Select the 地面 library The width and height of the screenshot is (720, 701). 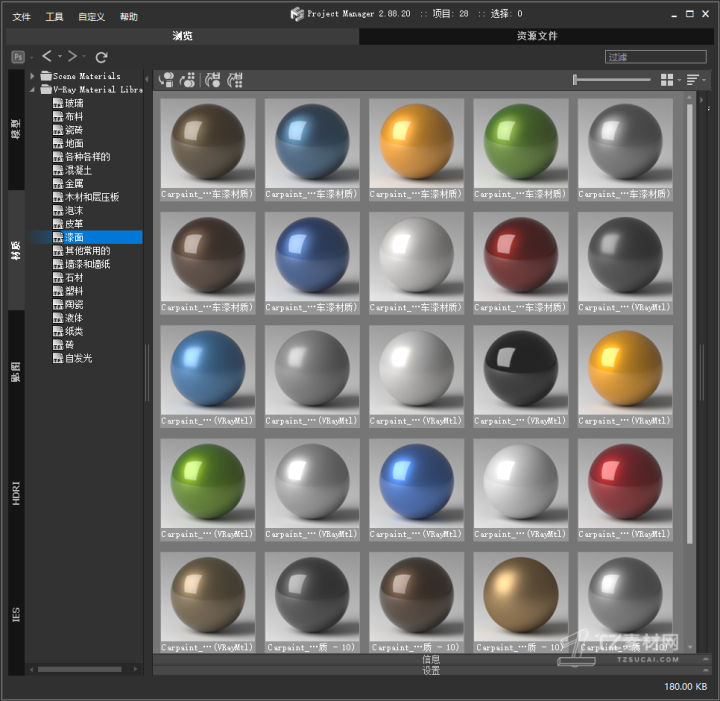tap(68, 143)
